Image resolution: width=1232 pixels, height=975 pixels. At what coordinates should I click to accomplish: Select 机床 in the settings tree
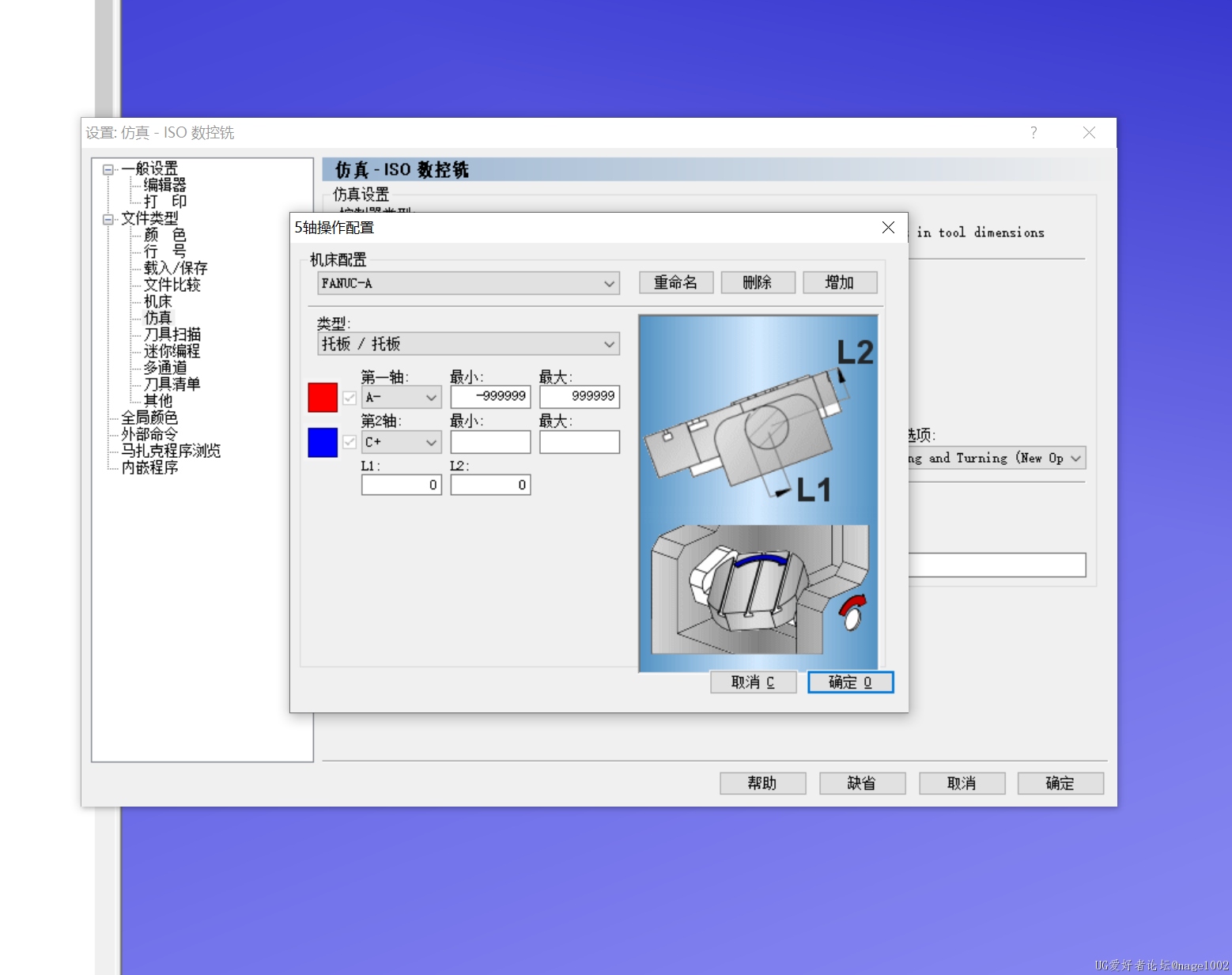point(157,301)
